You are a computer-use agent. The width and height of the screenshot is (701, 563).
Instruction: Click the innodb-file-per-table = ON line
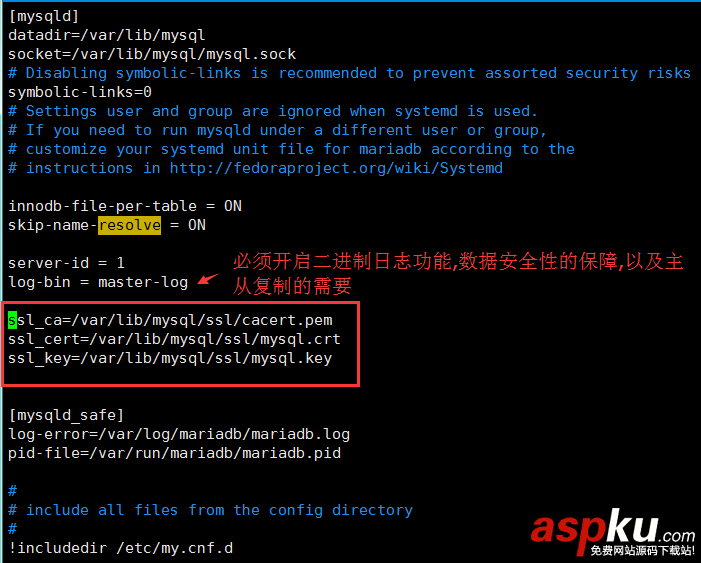click(125, 206)
